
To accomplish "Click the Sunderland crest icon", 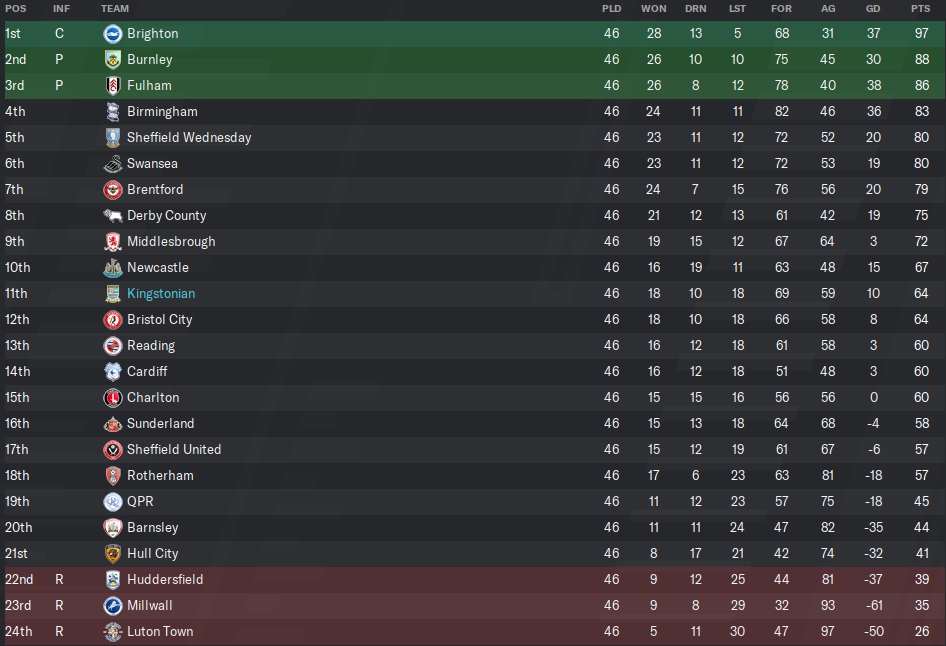I will tap(113, 423).
